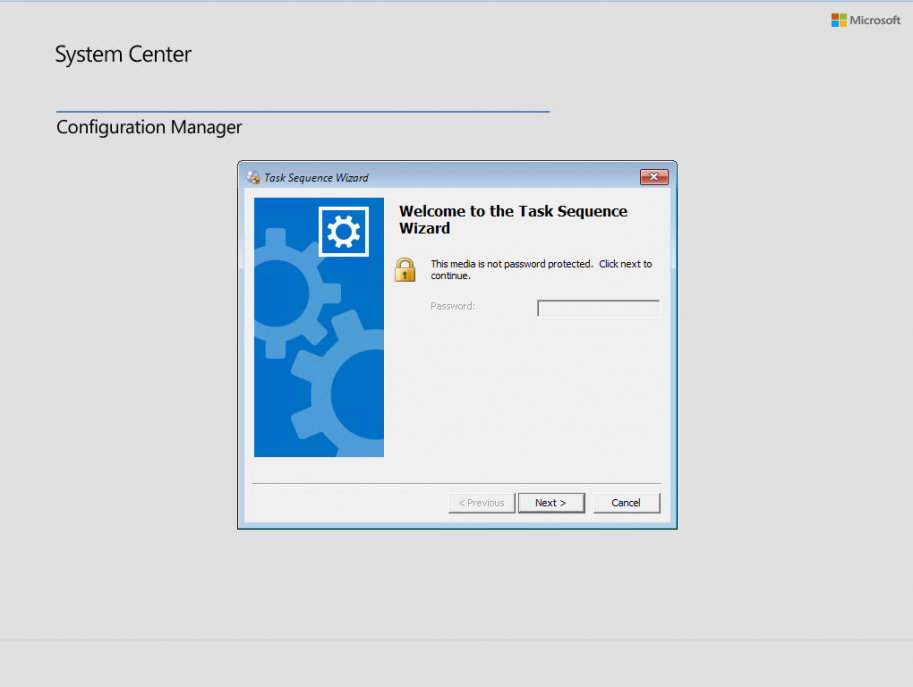913x687 pixels.
Task: Click the Microsoft logo squares icon
Action: (838, 19)
